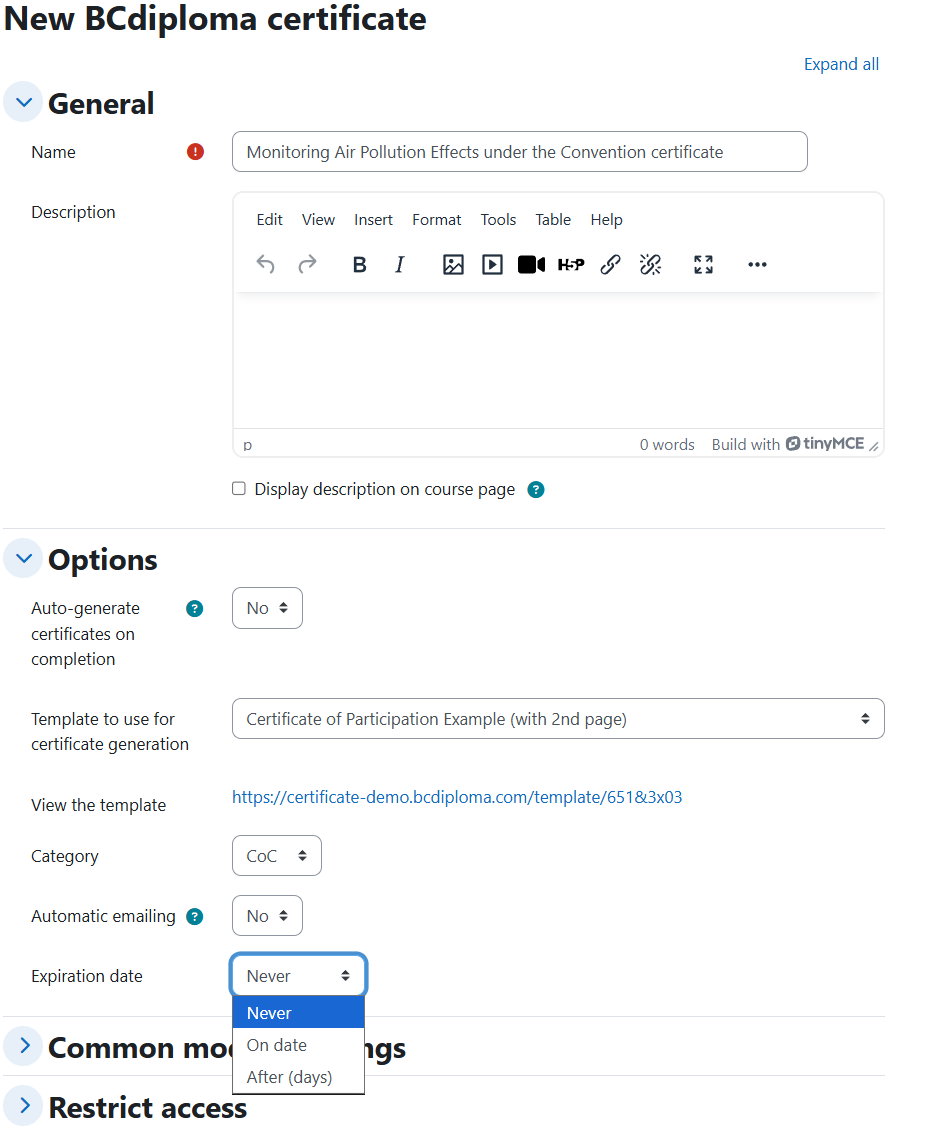925x1134 pixels.
Task: Open Auto-generate certificates dropdown
Action: 267,608
